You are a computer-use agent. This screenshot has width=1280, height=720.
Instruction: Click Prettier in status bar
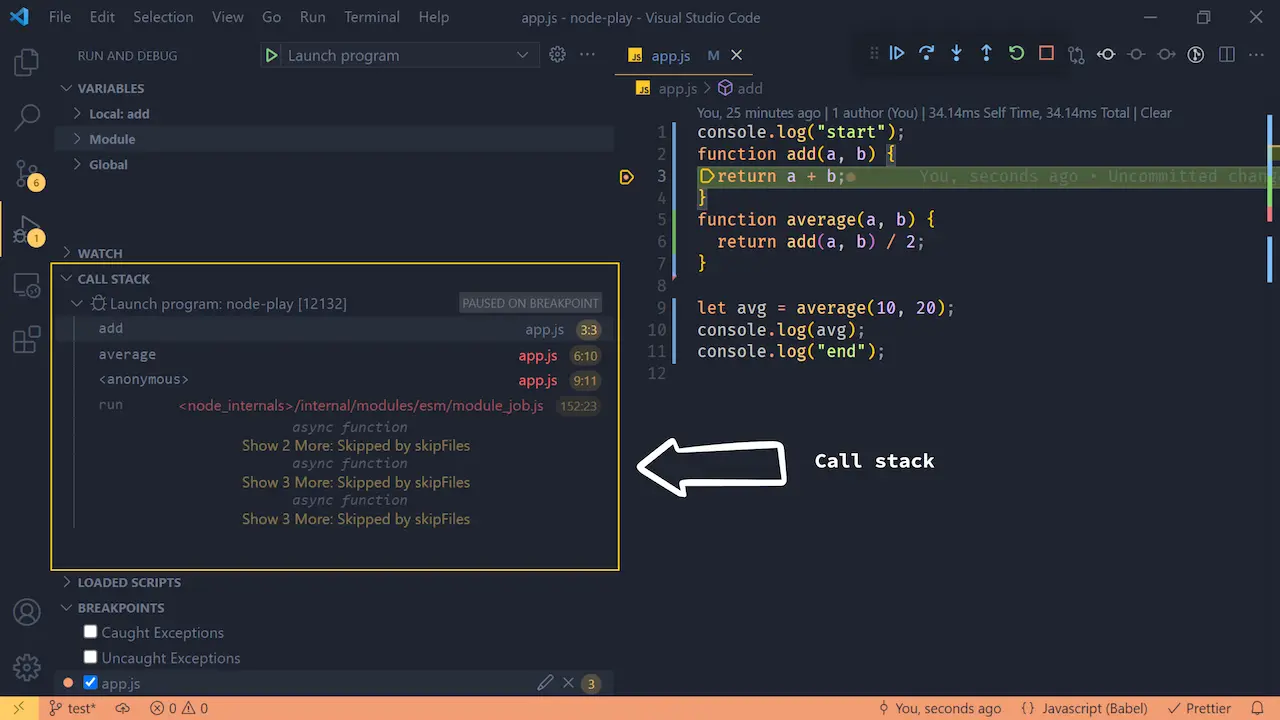click(1198, 708)
